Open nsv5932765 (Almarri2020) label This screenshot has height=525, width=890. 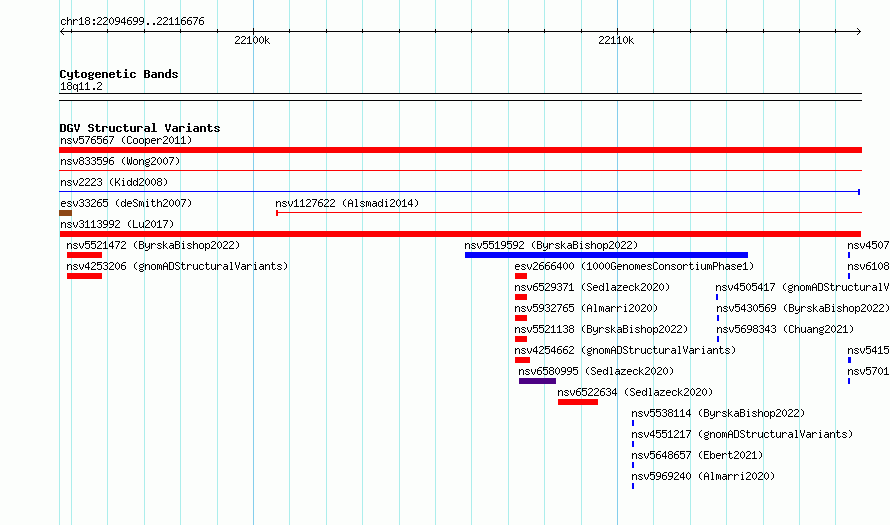[x=586, y=308]
